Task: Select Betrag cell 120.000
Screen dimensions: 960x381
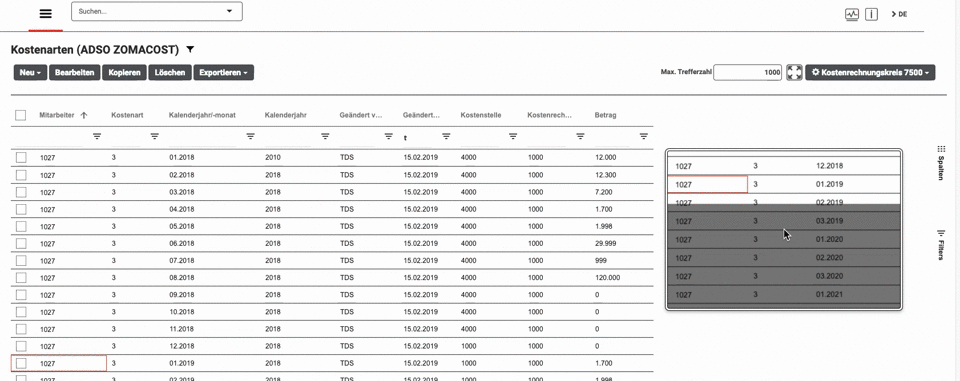Action: coord(607,277)
